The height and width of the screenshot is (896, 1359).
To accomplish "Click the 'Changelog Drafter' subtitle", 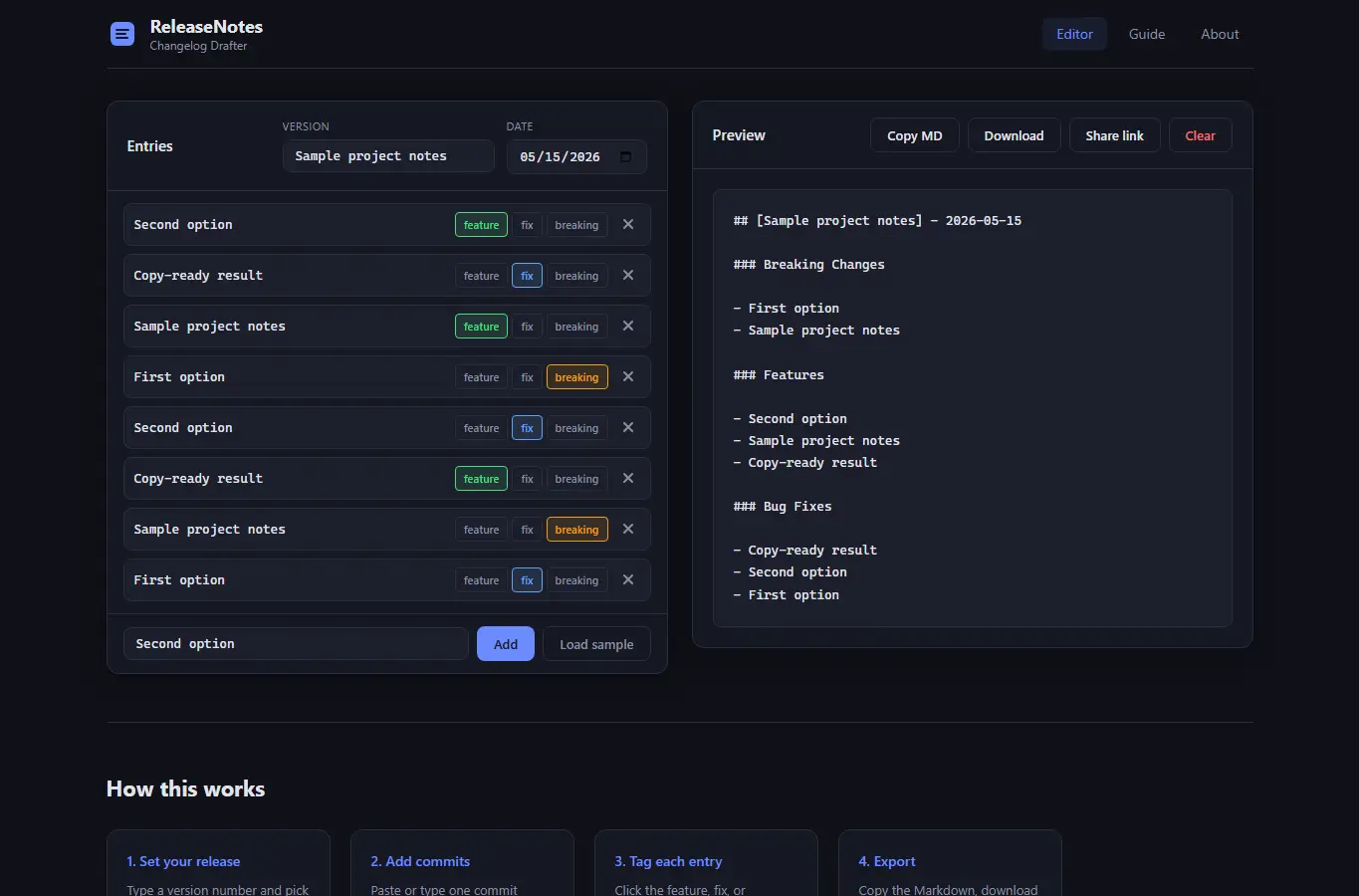I will click(198, 46).
